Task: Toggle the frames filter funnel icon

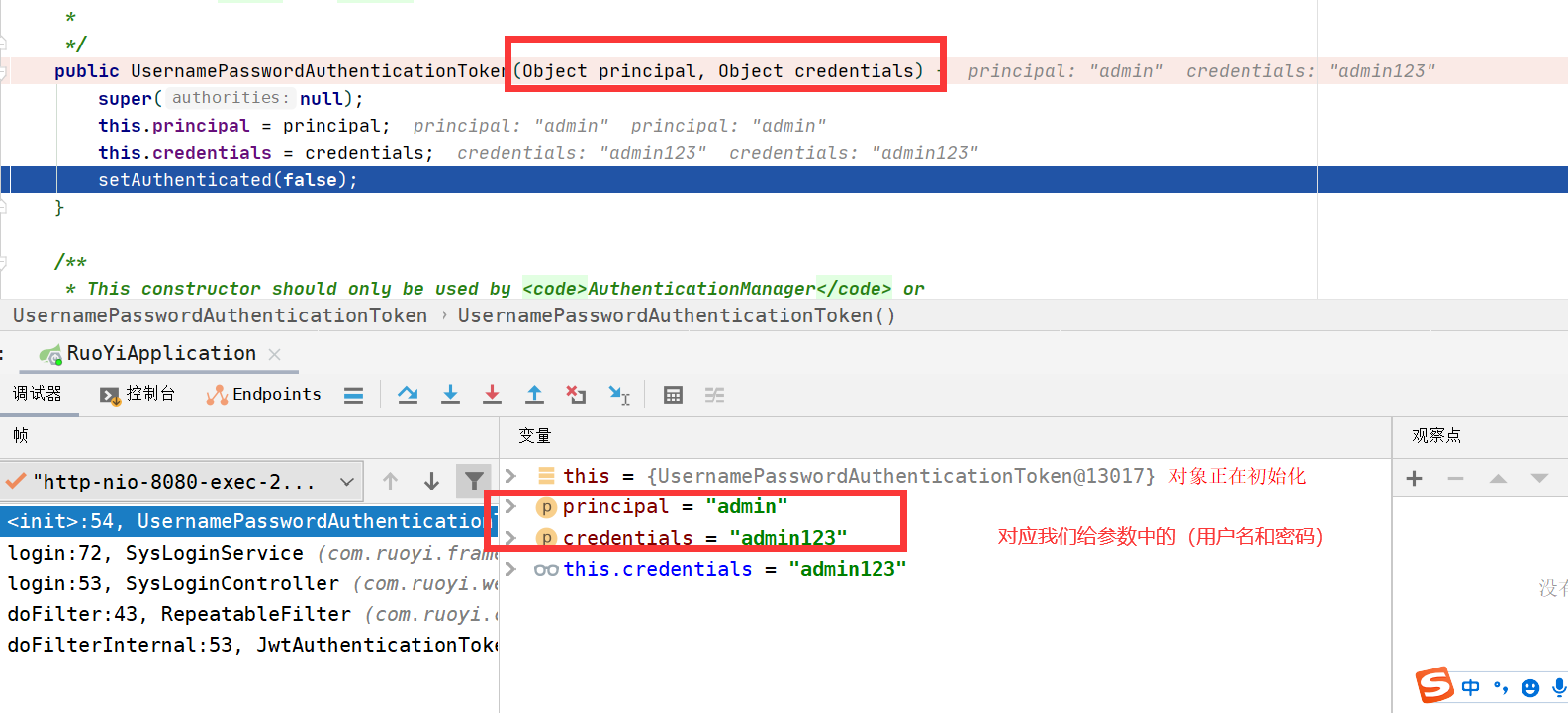Action: coord(474,482)
